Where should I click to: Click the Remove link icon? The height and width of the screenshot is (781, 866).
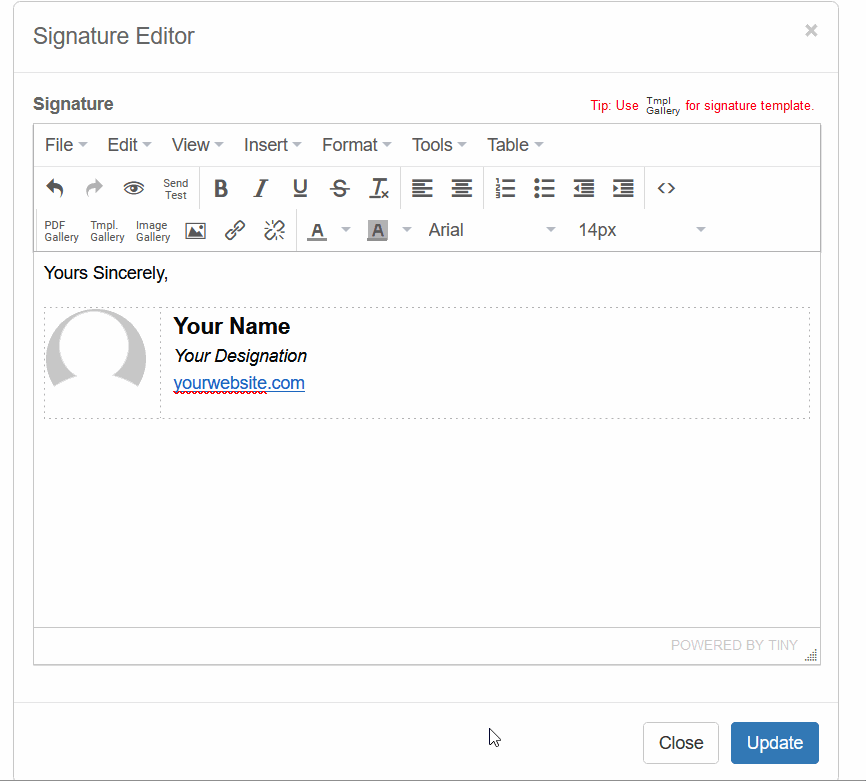coord(274,231)
